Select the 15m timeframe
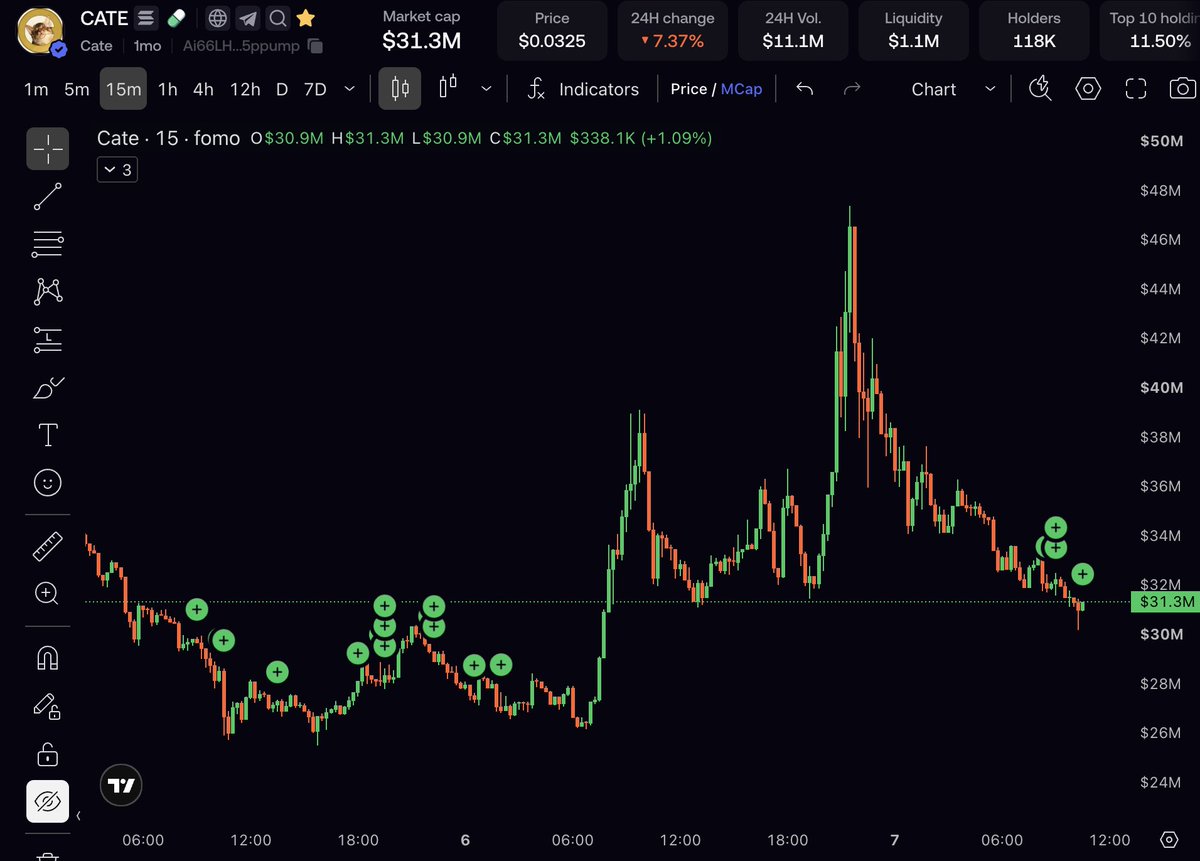 click(123, 89)
